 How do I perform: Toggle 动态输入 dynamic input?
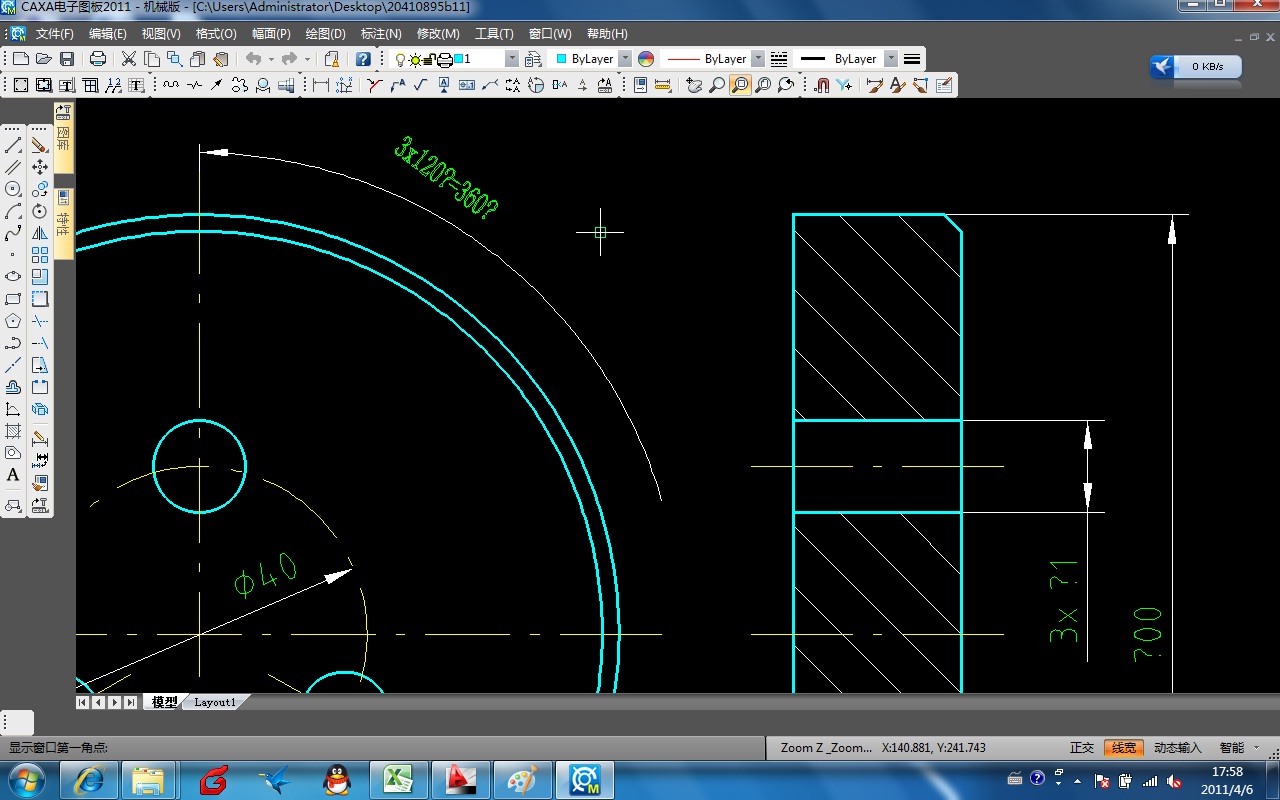point(1177,748)
